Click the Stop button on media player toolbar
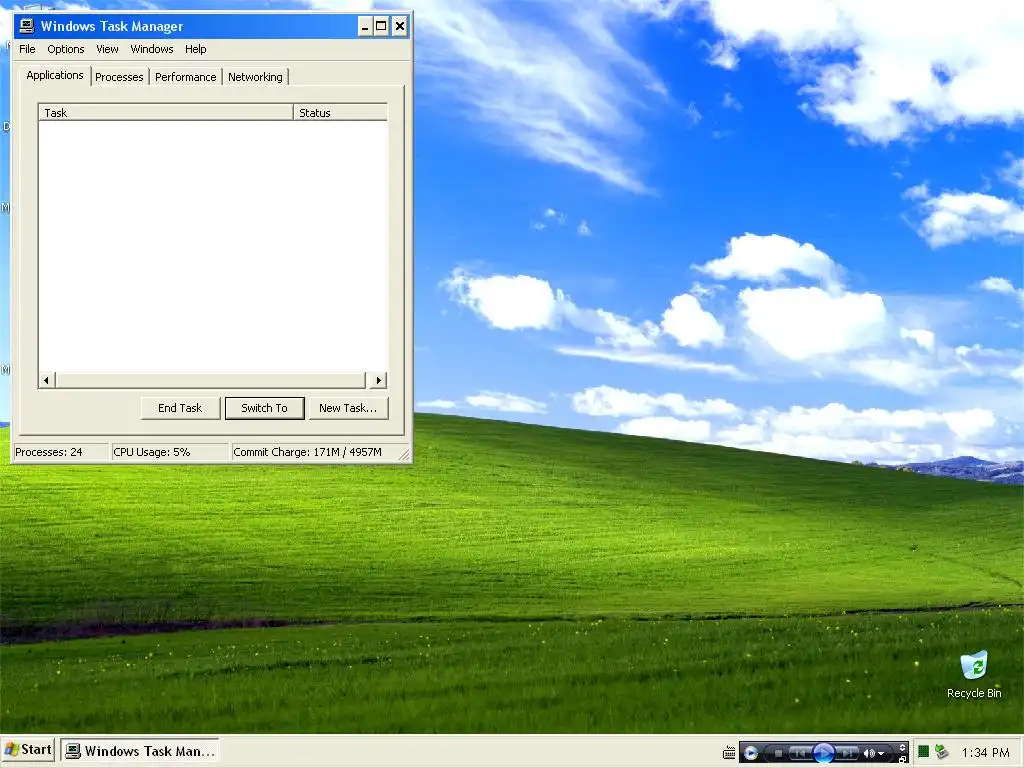The width and height of the screenshot is (1024, 768). [x=778, y=753]
